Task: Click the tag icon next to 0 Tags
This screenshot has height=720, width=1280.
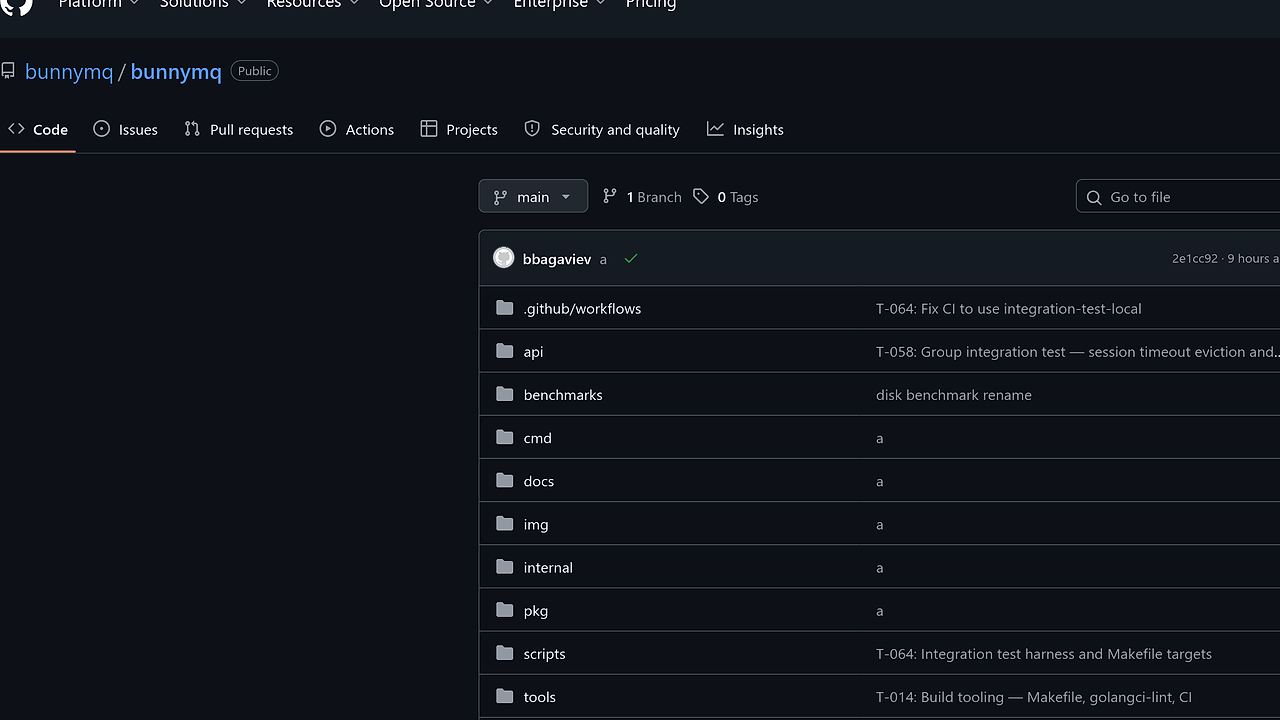Action: 701,197
